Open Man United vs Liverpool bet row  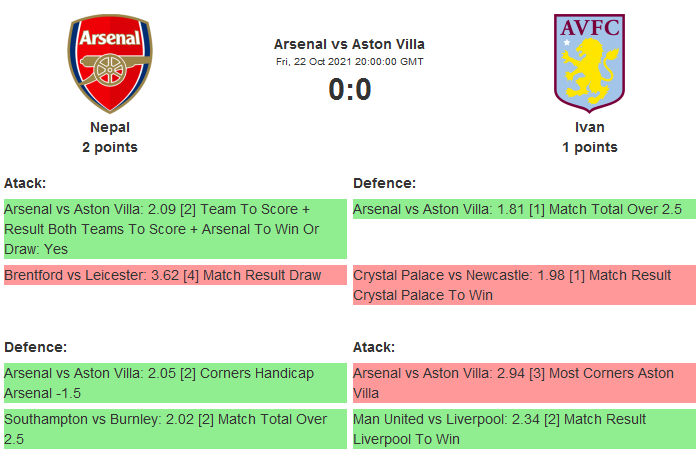click(523, 429)
